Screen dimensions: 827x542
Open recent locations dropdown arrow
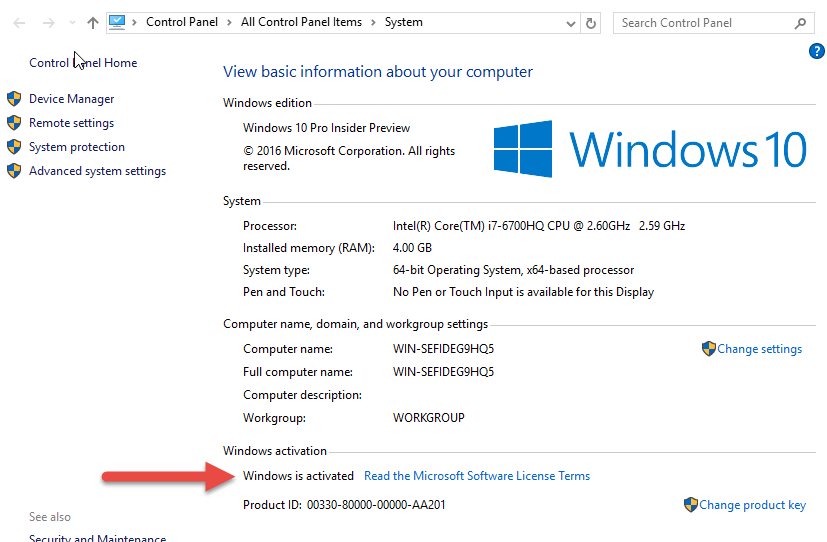tap(72, 23)
